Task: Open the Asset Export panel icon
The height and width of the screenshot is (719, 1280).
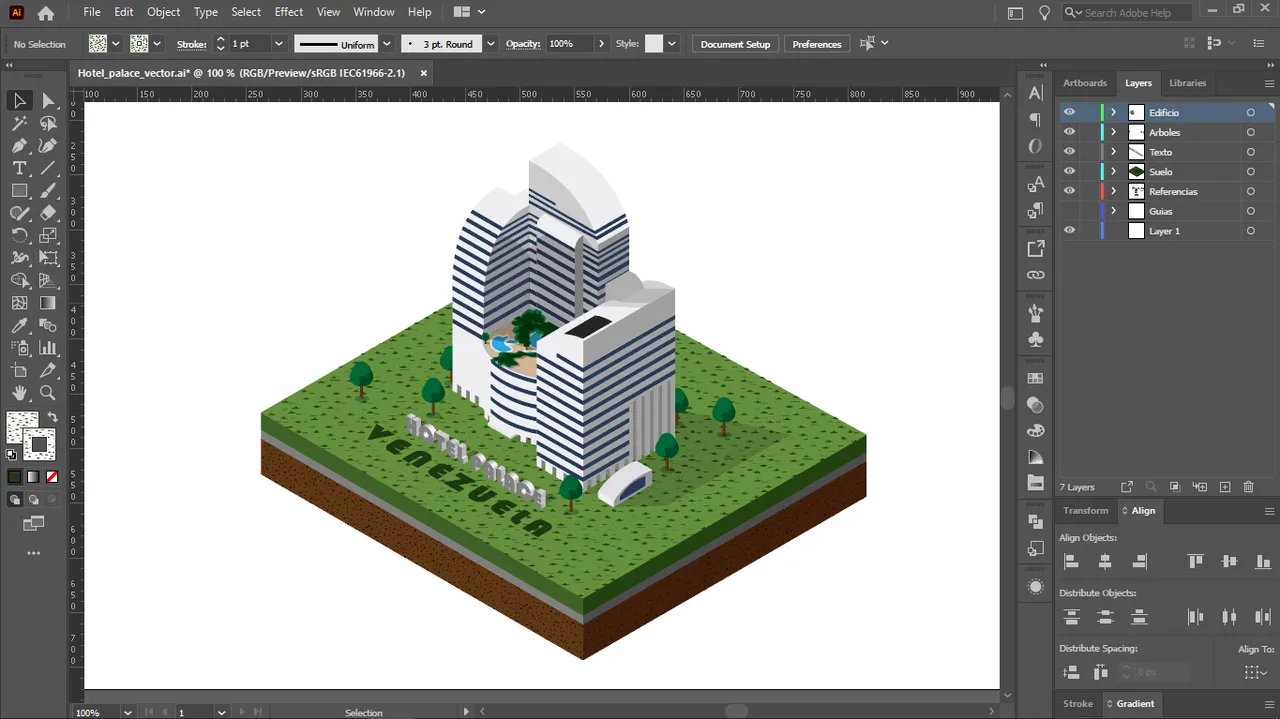Action: [1035, 248]
